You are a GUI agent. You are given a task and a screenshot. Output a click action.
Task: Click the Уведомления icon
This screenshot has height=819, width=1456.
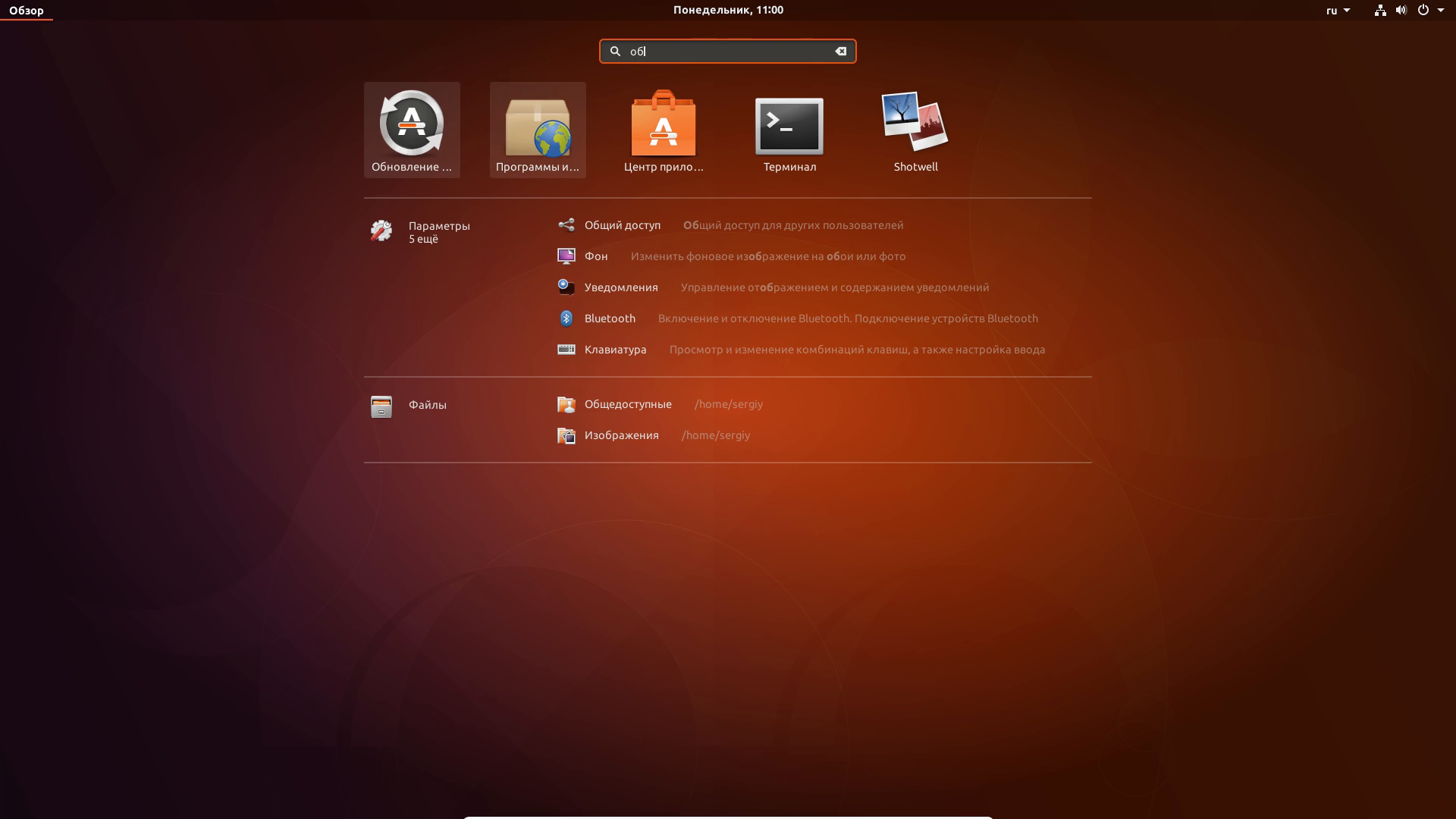tap(566, 287)
